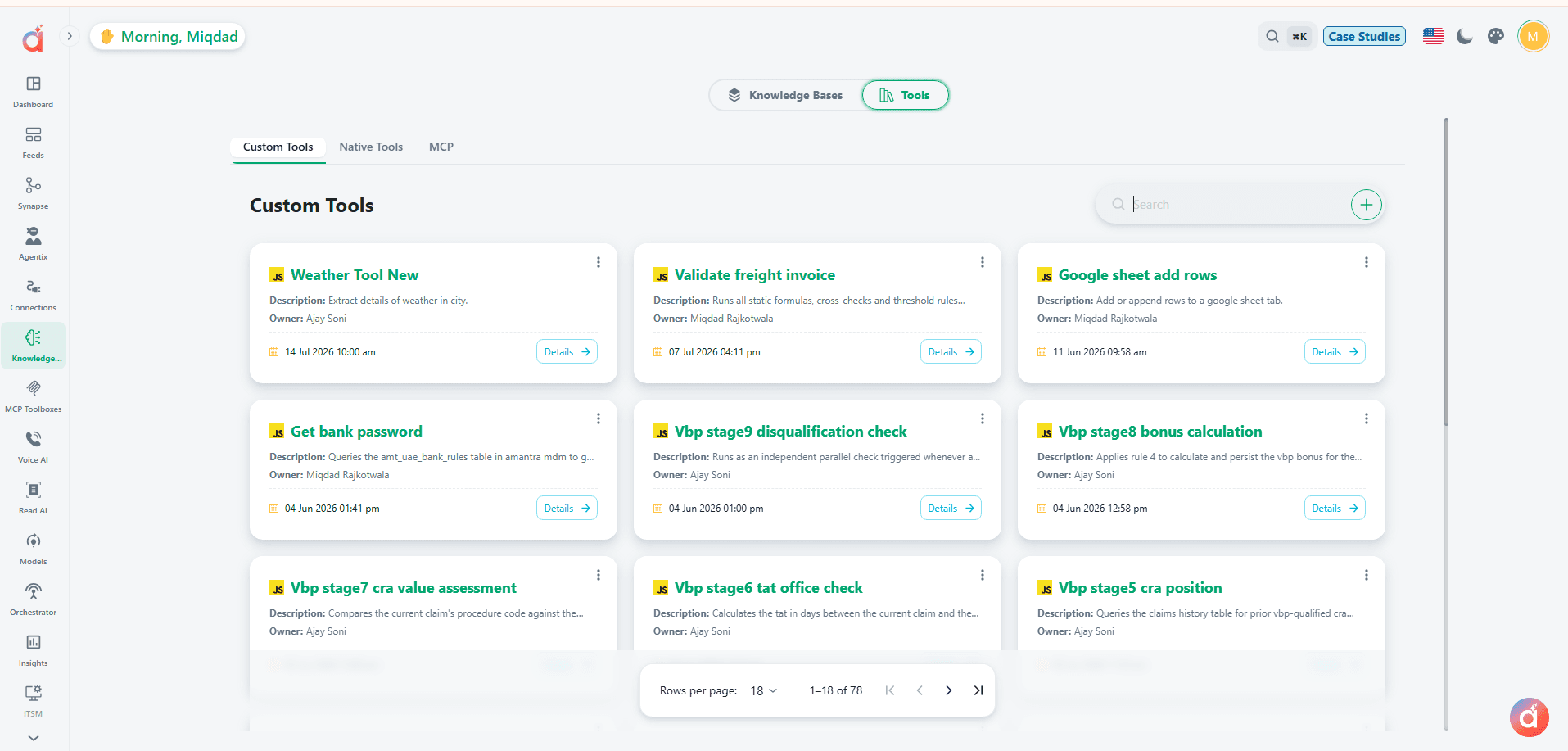View details of Validate freight invoice
The image size is (1568, 751).
click(x=951, y=351)
